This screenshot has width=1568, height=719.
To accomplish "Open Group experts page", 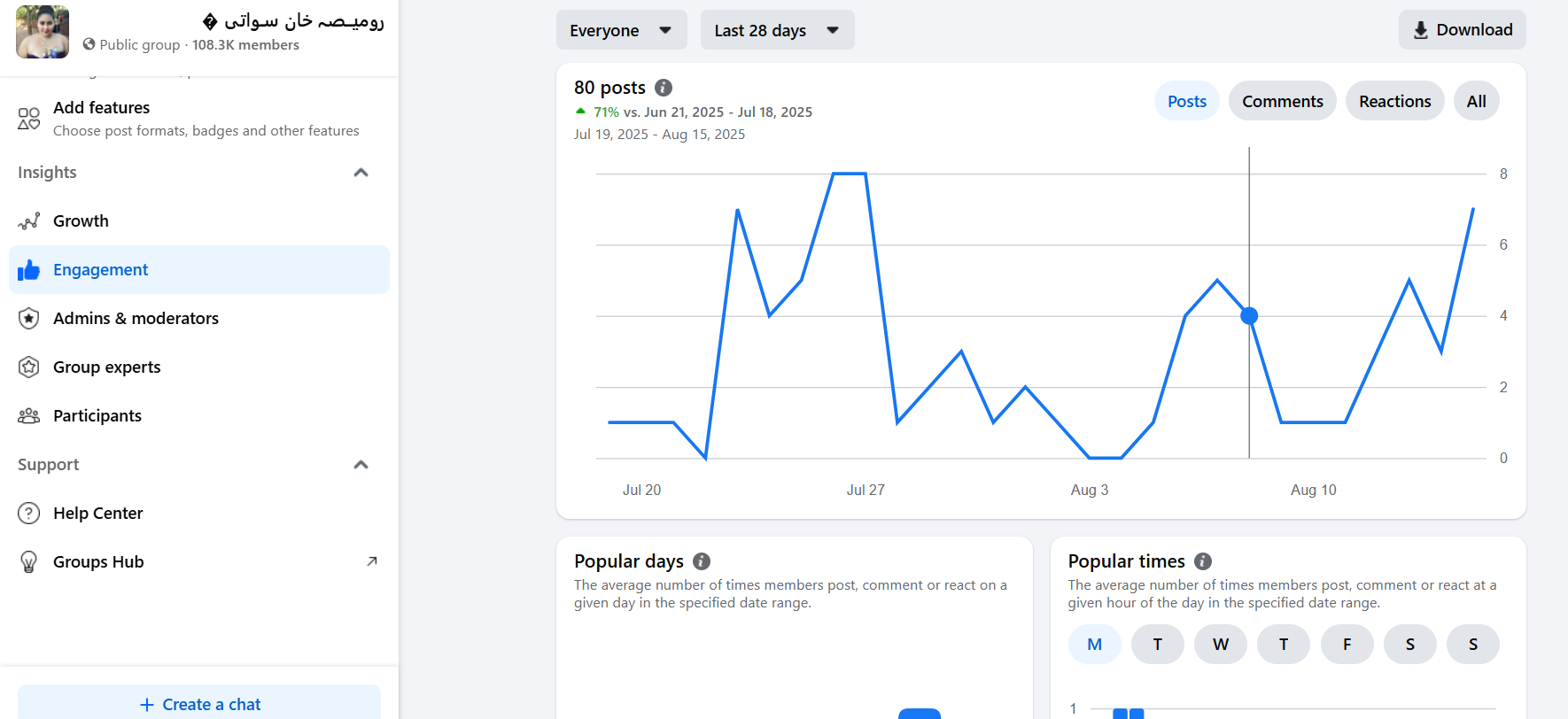I will (199, 367).
